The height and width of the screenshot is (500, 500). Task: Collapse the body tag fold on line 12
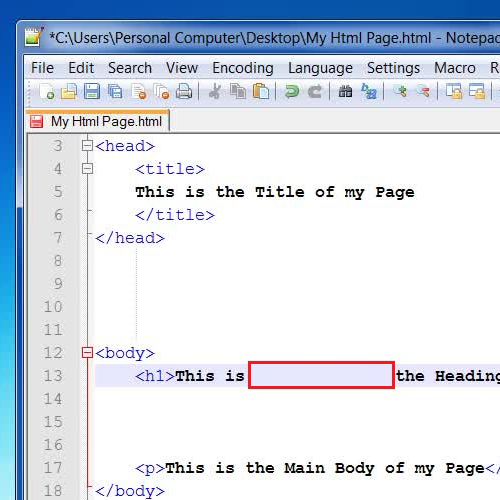pos(87,353)
